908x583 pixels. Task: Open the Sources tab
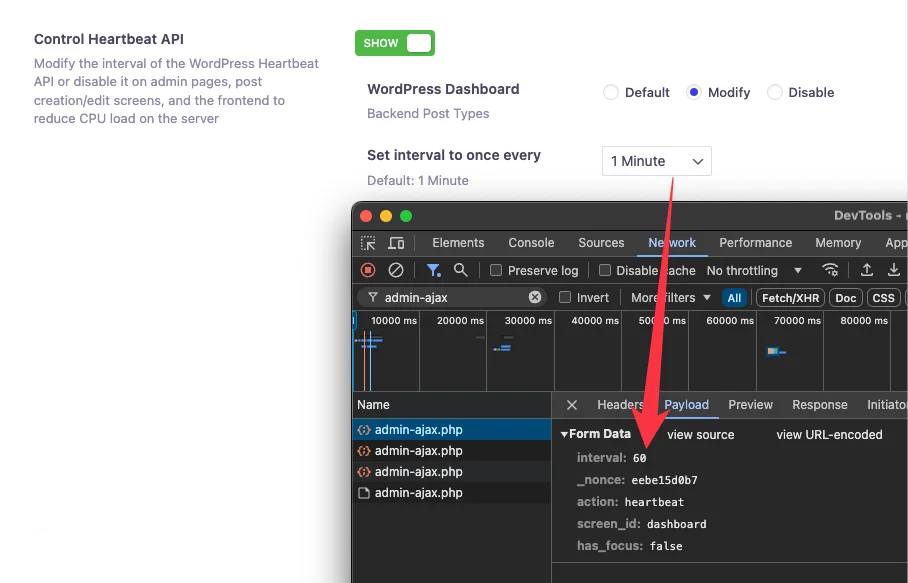click(601, 243)
